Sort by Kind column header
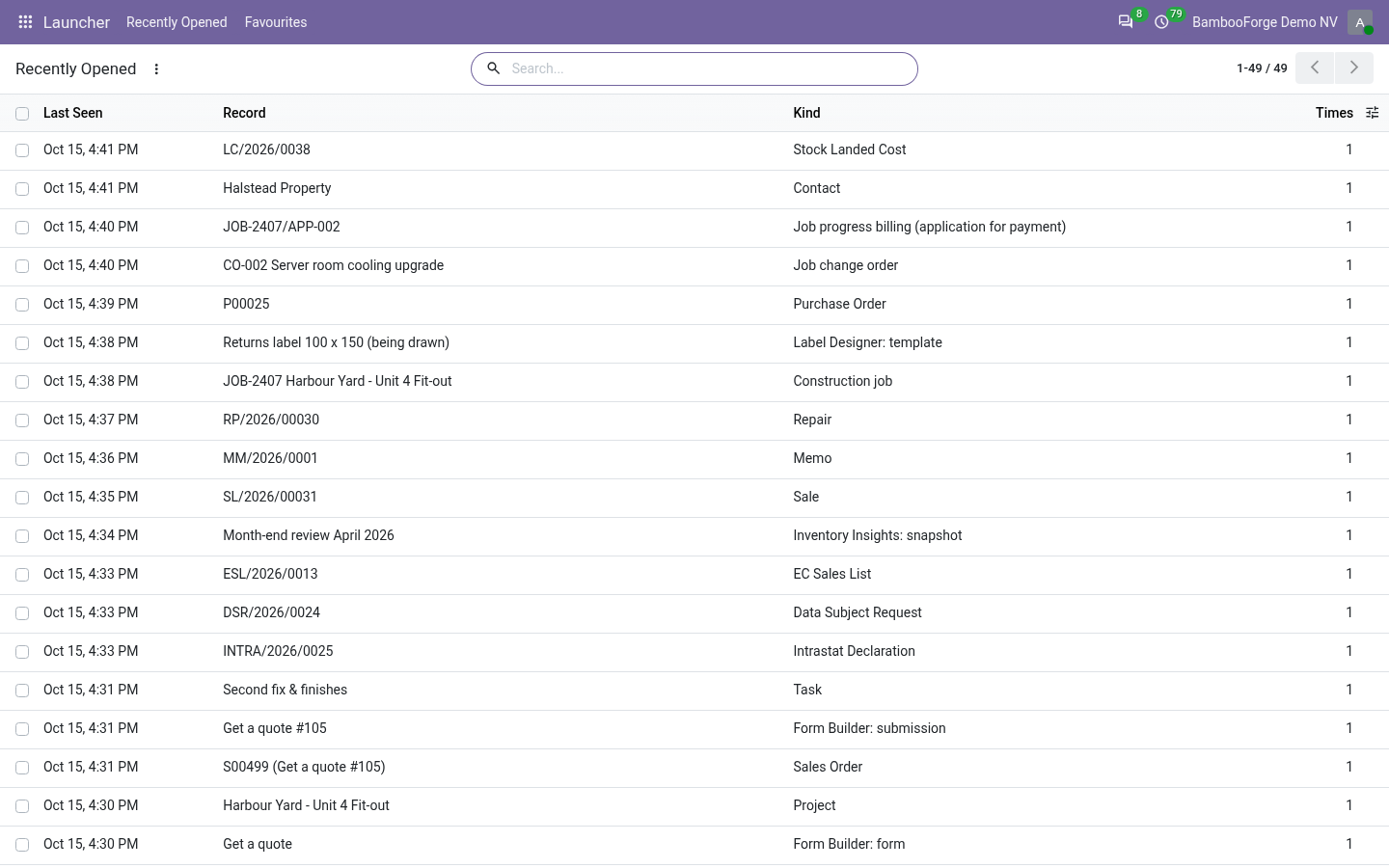 [x=806, y=113]
